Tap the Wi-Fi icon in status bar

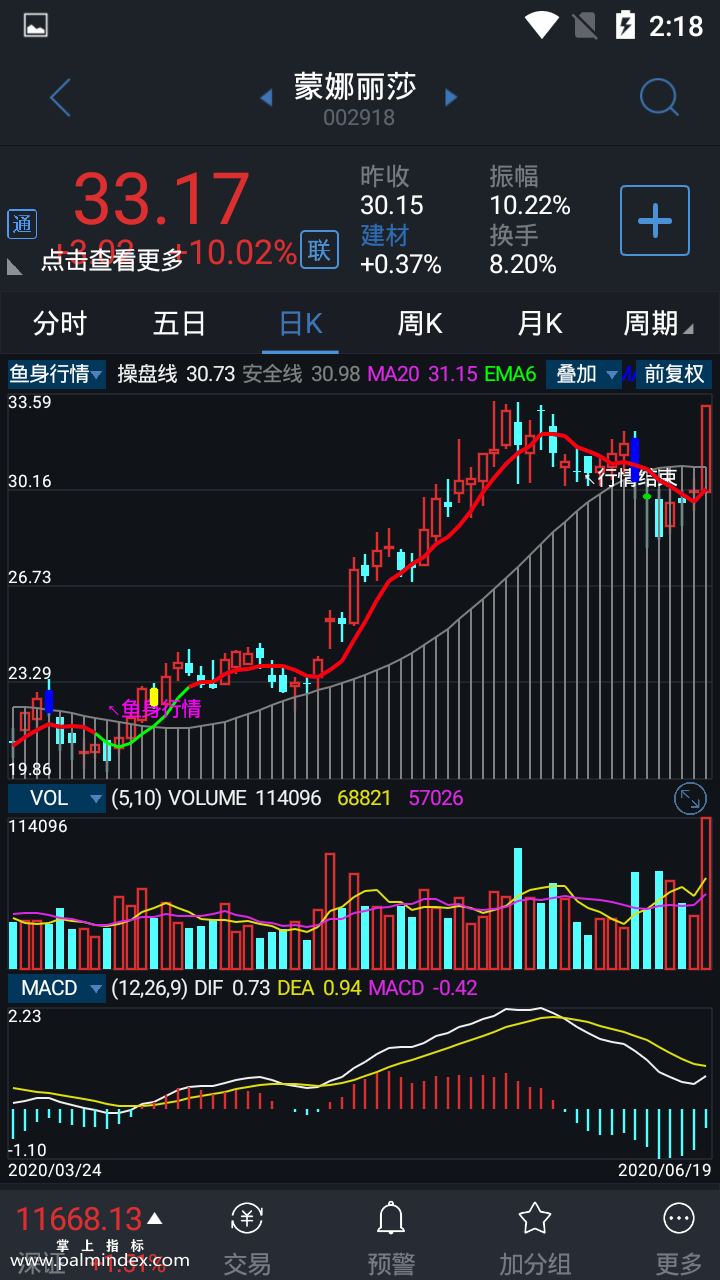tap(541, 25)
